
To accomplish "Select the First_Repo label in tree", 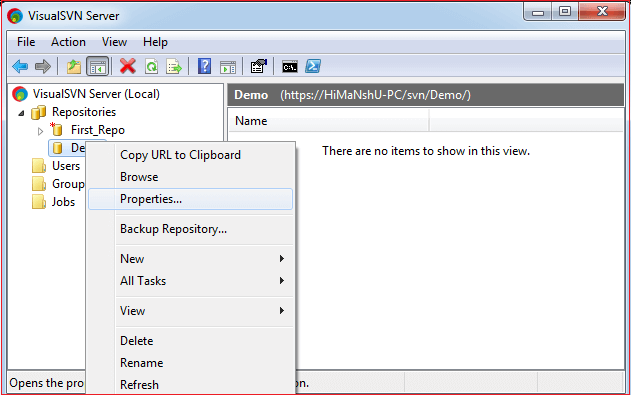I will click(98, 130).
